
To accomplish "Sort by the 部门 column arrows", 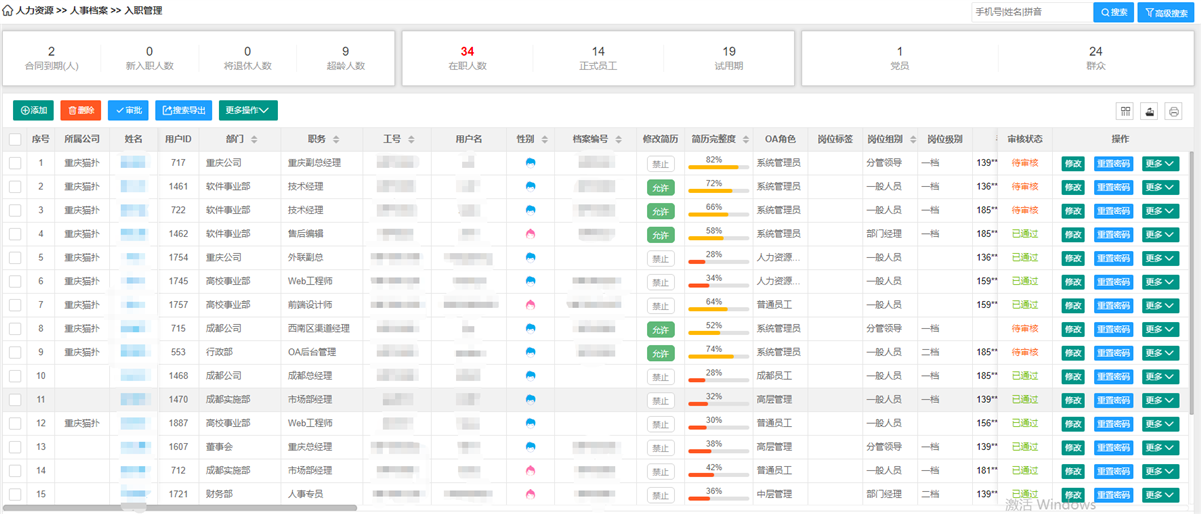I will pyautogui.click(x=255, y=139).
